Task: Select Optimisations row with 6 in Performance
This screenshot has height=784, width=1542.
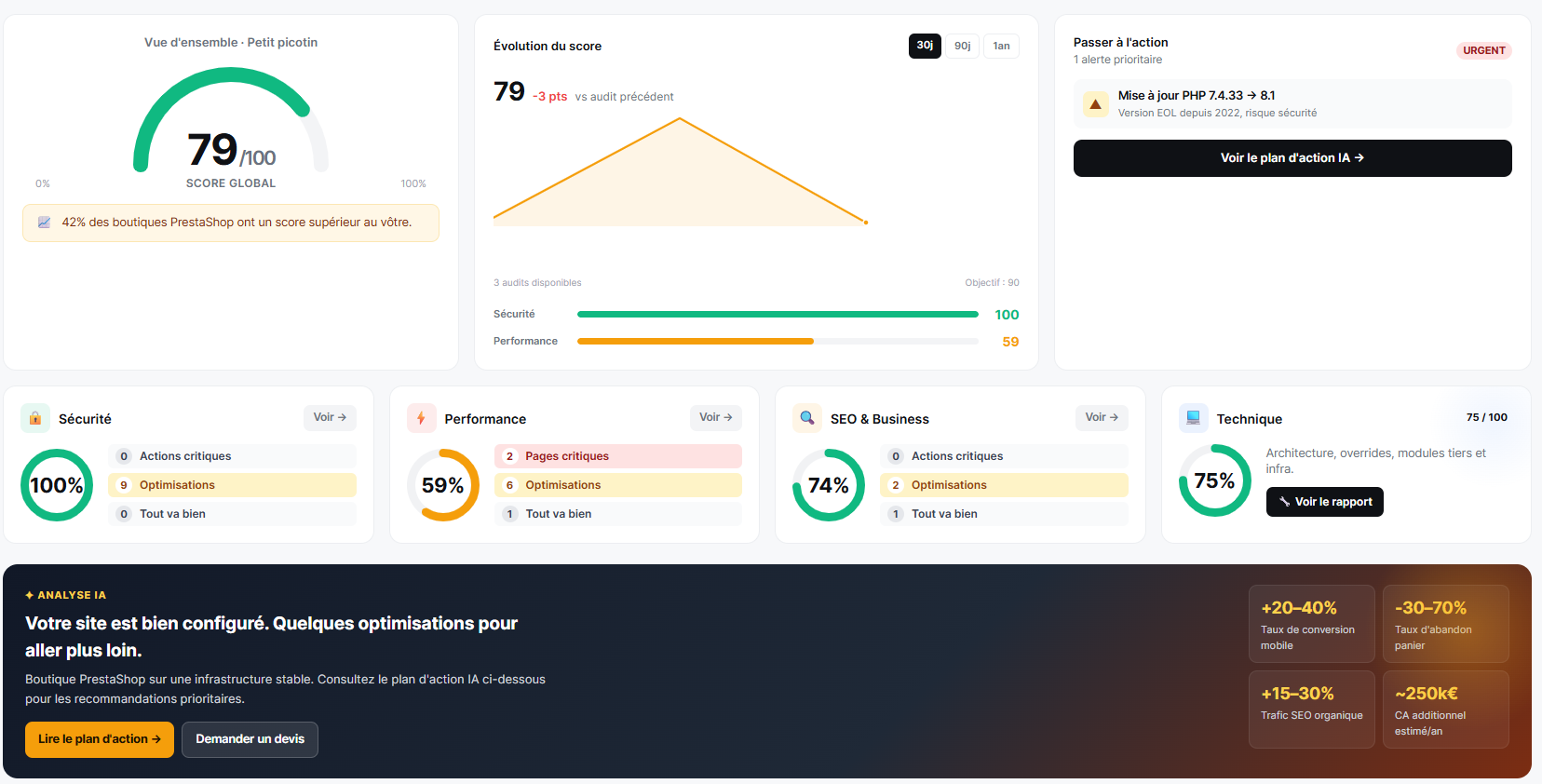Action: (618, 485)
